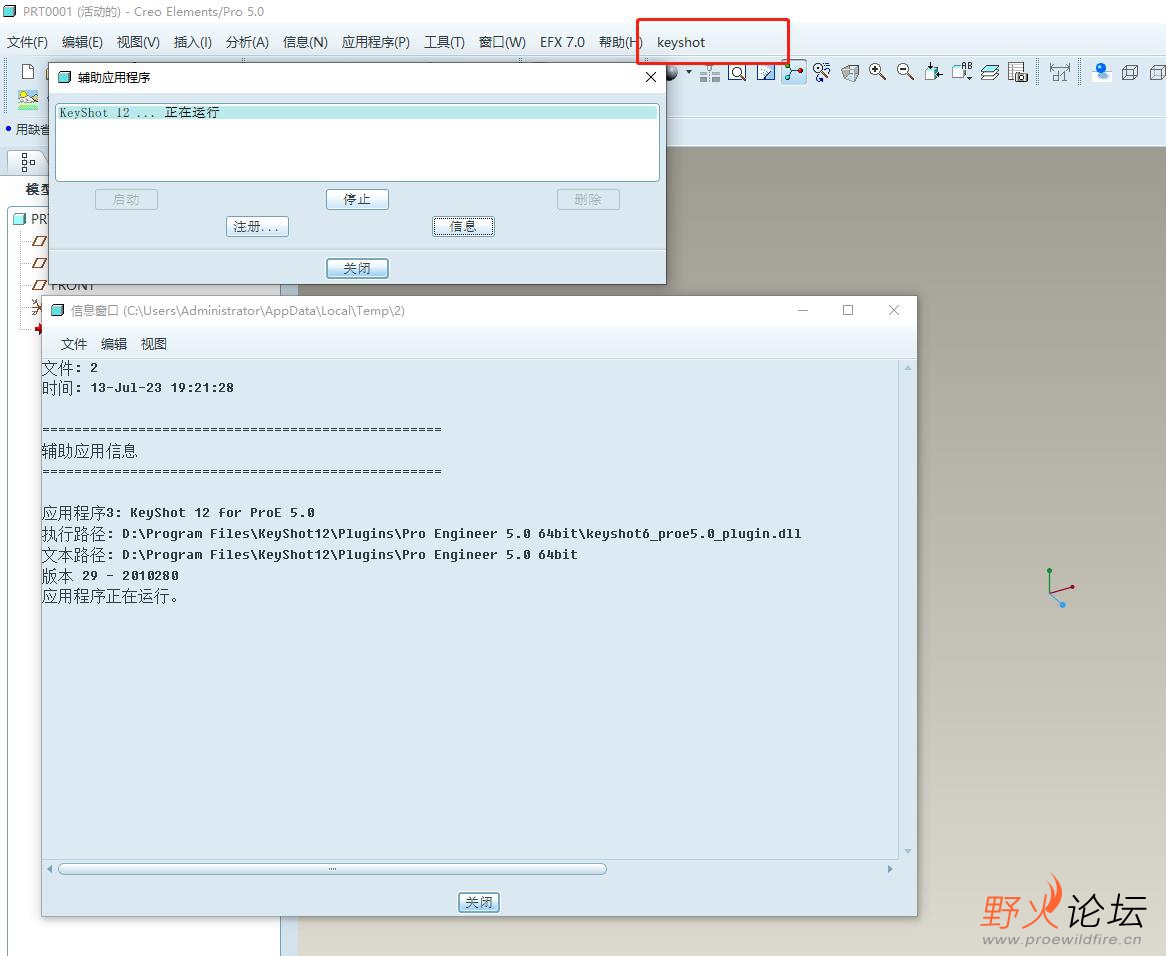Minimize the 信息窗口 window
This screenshot has width=1166, height=956.
coord(802,310)
